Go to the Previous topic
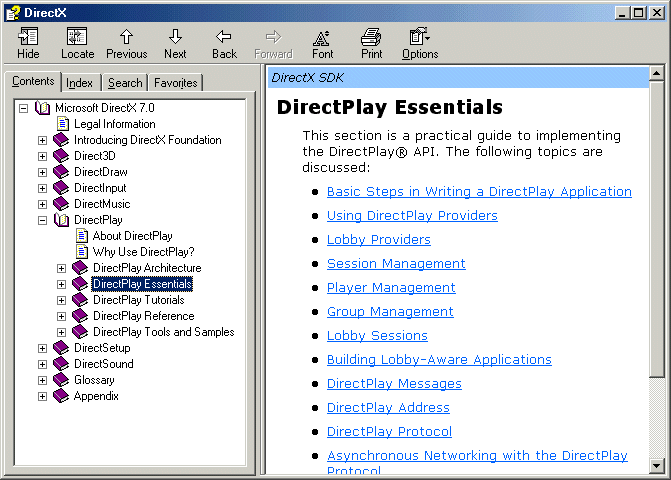Image resolution: width=671 pixels, height=480 pixels. tap(126, 42)
